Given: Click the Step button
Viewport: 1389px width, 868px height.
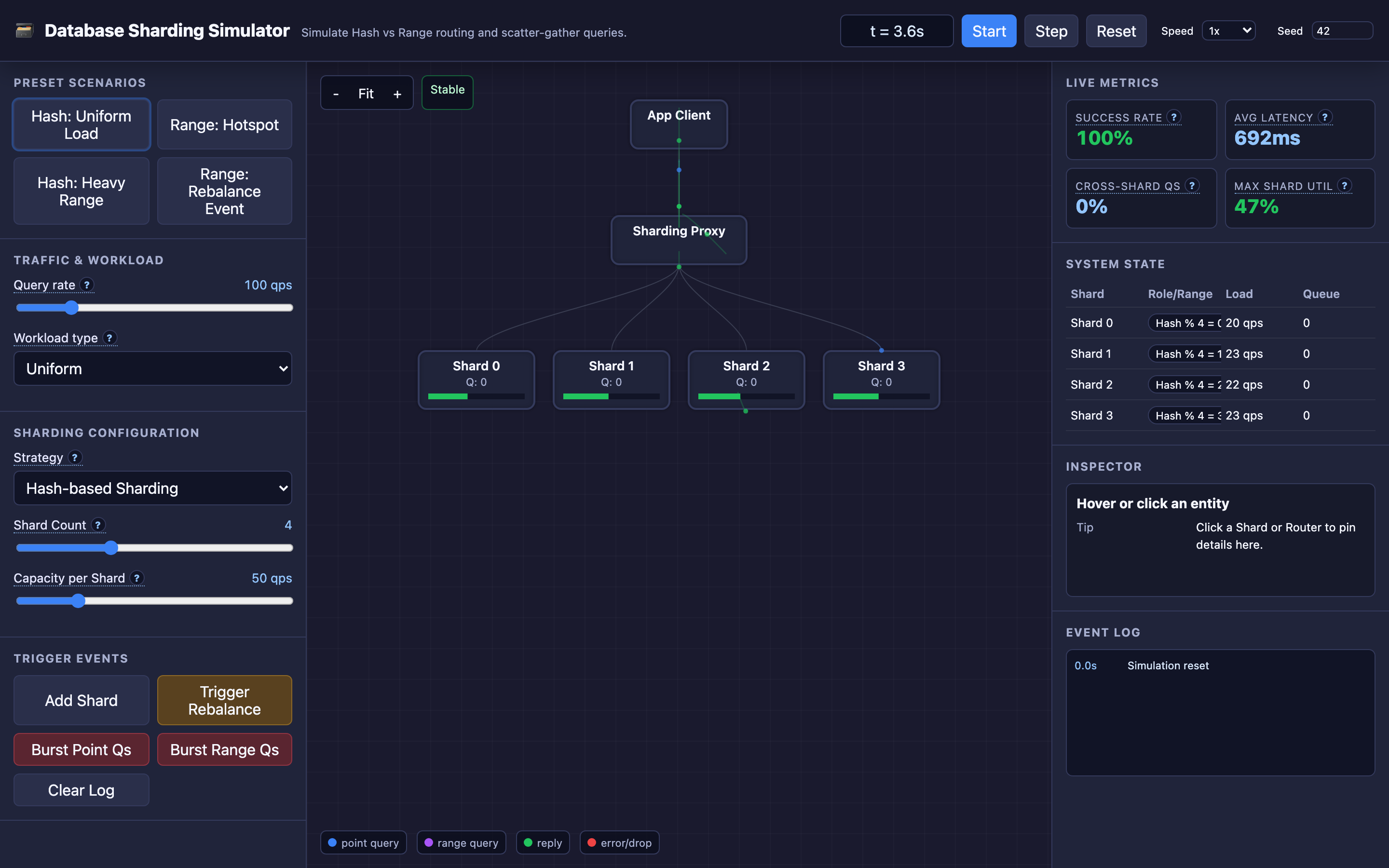Looking at the screenshot, I should coord(1051,31).
